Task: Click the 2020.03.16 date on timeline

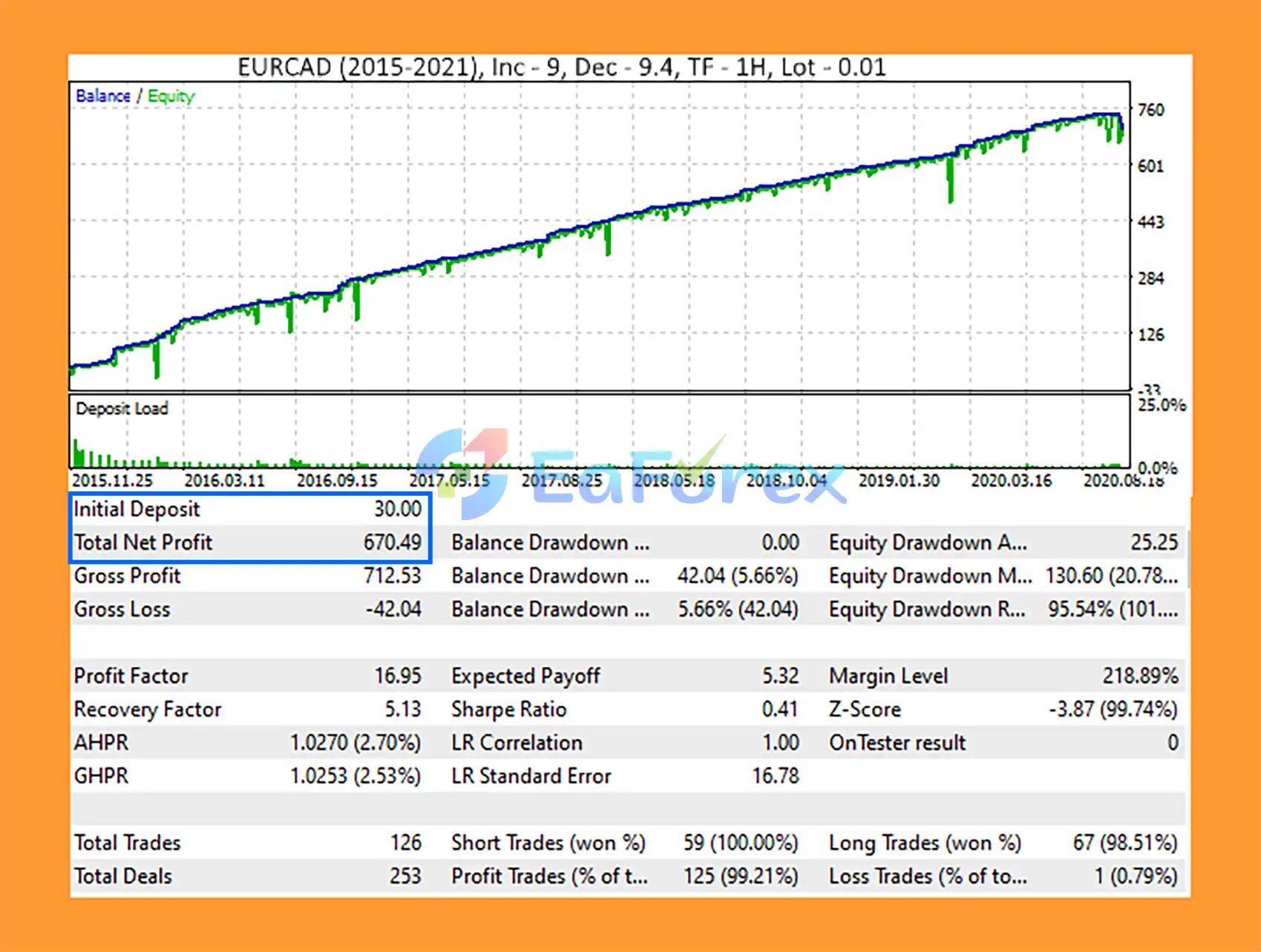Action: click(1012, 480)
